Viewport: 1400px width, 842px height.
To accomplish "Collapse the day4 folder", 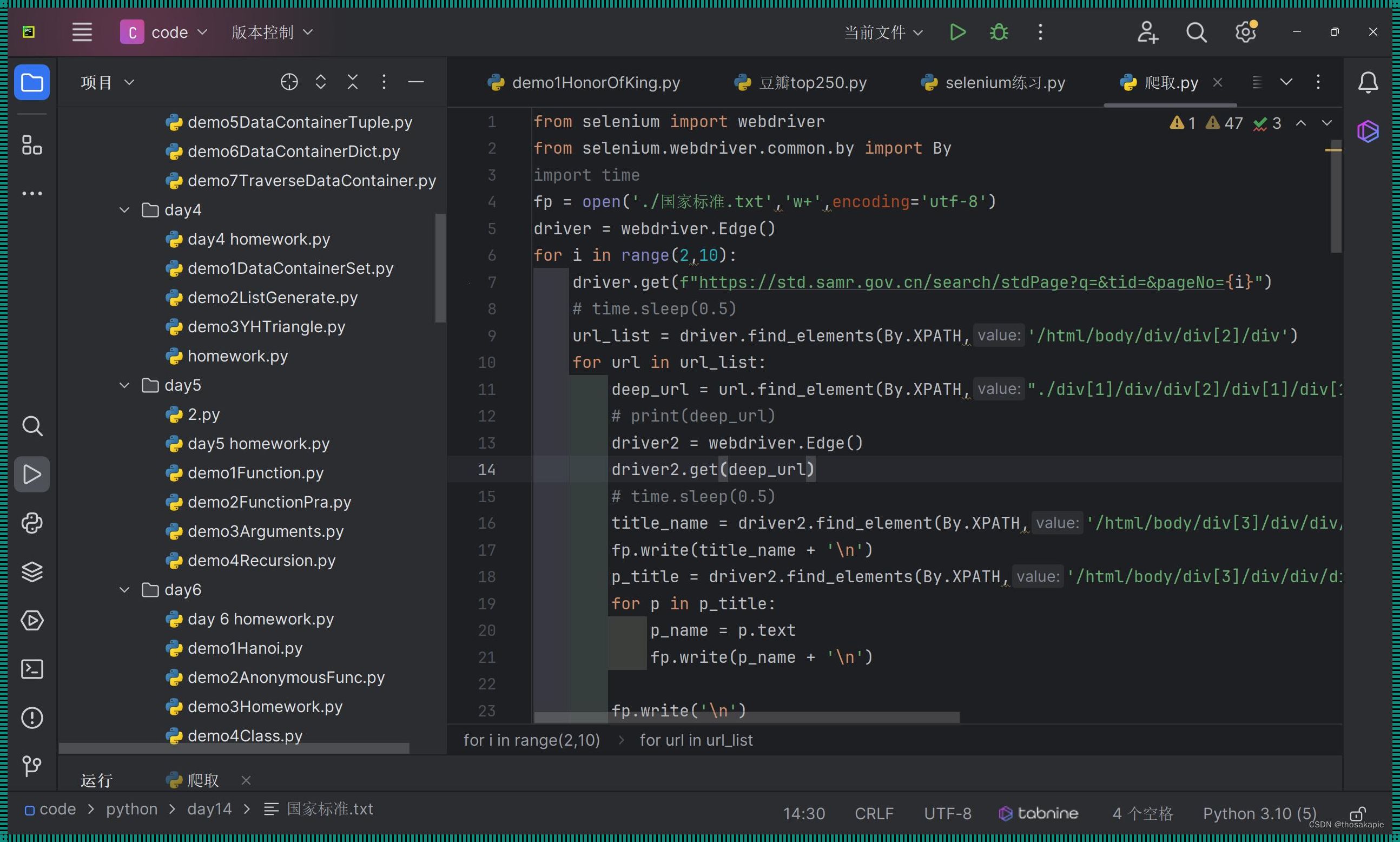I will (124, 210).
